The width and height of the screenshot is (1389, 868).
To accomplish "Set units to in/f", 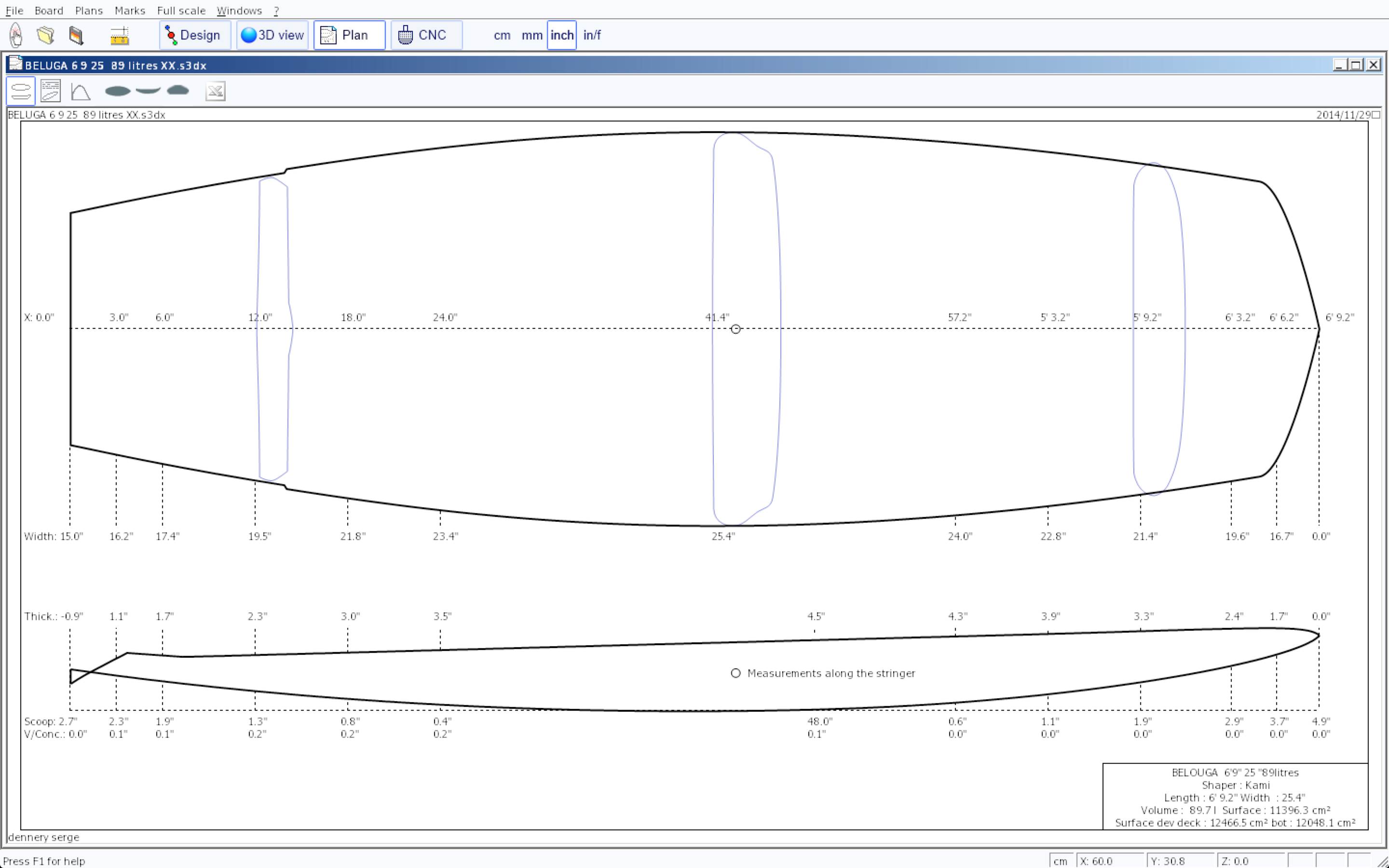I will point(592,35).
